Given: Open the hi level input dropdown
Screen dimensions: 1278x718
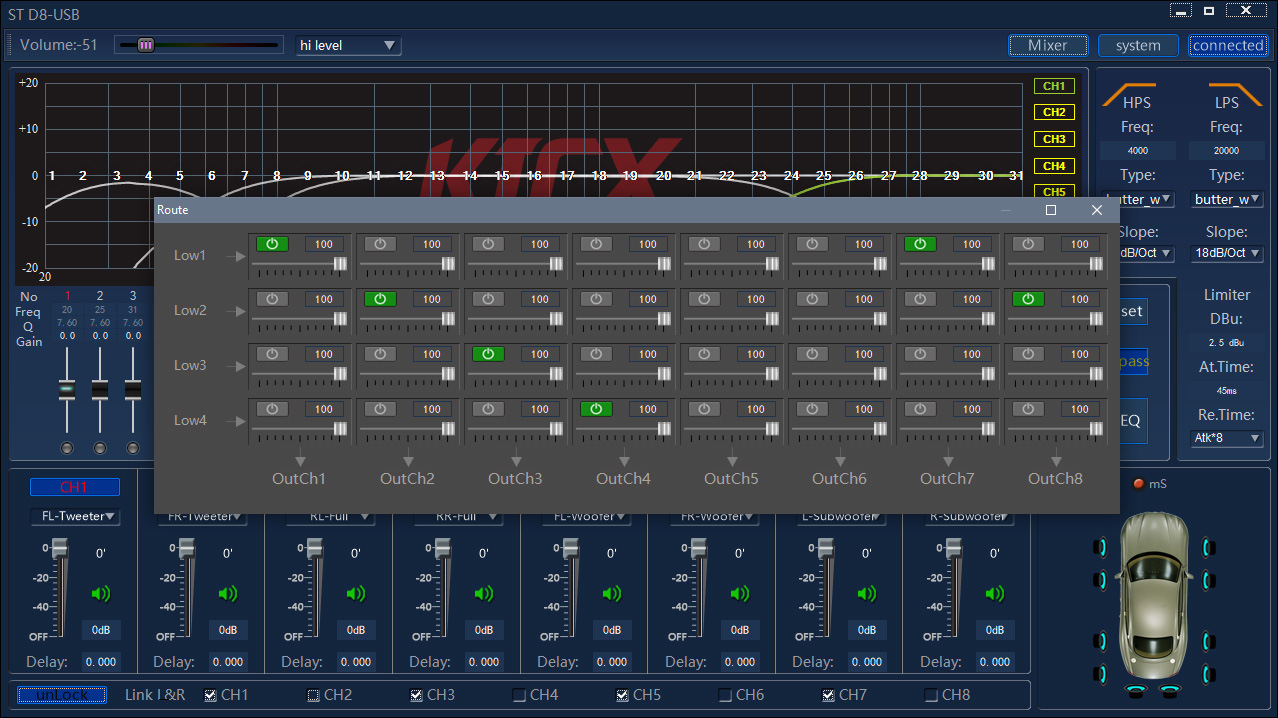Looking at the screenshot, I should [x=348, y=45].
